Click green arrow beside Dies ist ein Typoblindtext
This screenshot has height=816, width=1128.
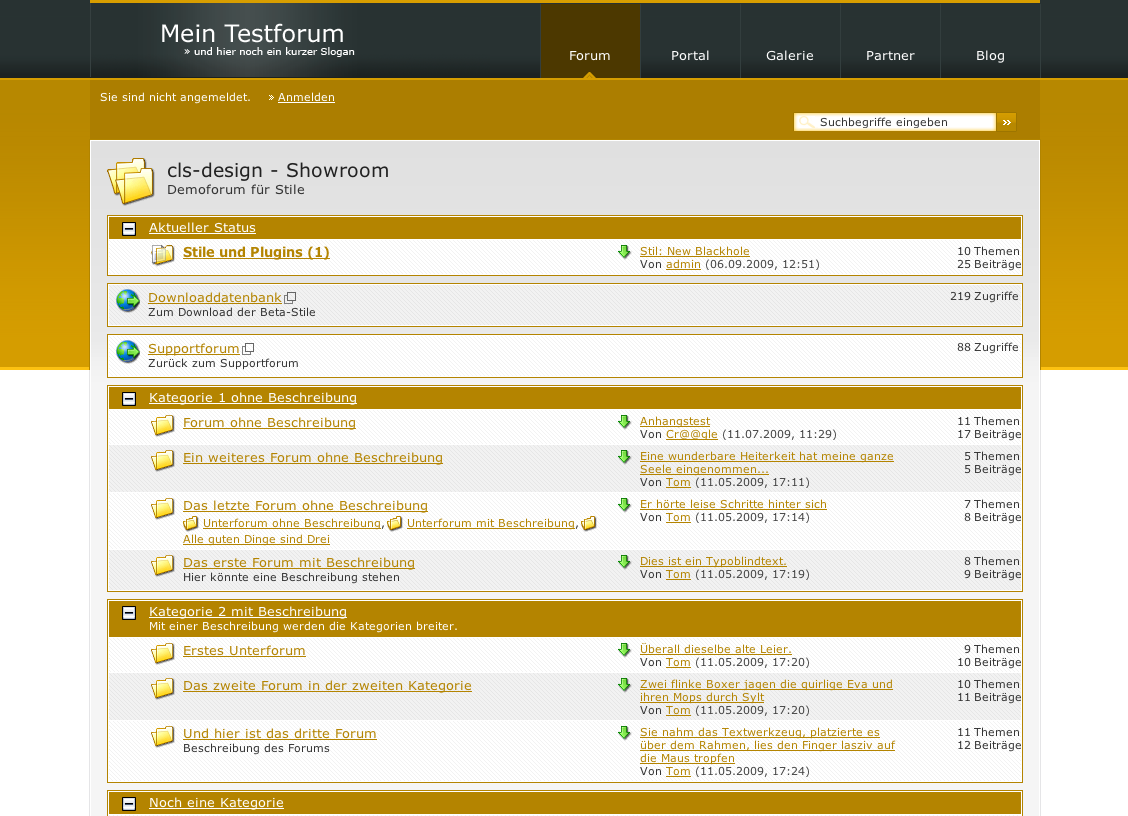pos(625,562)
